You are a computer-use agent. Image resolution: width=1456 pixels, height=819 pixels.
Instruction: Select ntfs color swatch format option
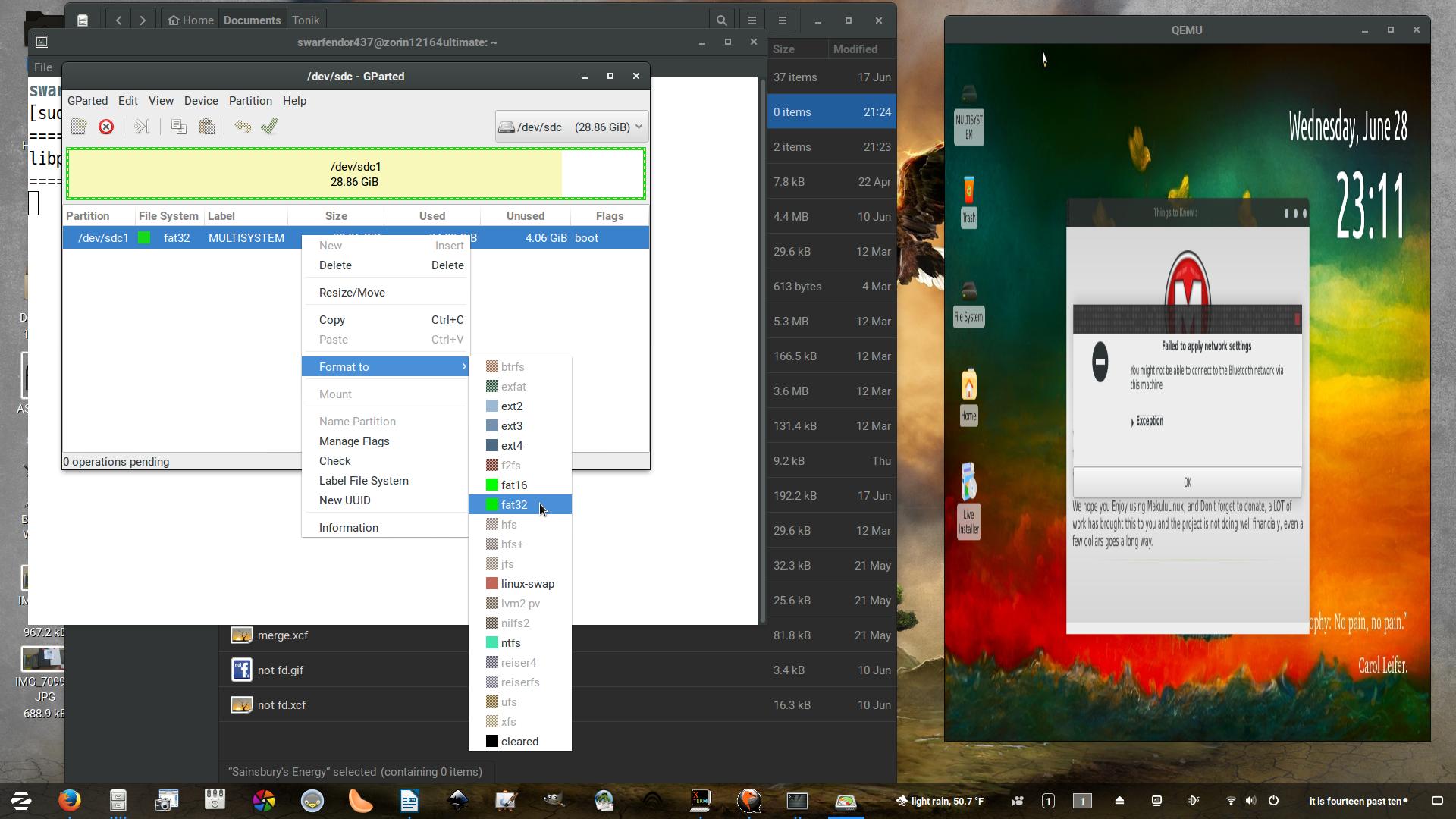click(492, 643)
